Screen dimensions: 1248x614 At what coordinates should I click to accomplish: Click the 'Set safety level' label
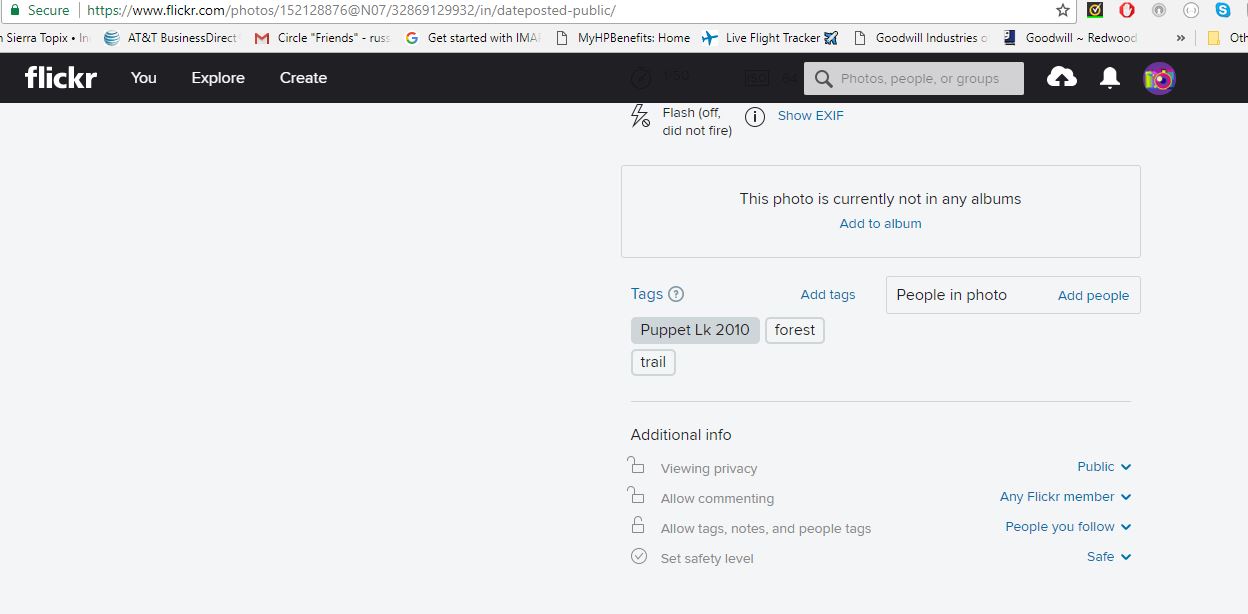(707, 558)
